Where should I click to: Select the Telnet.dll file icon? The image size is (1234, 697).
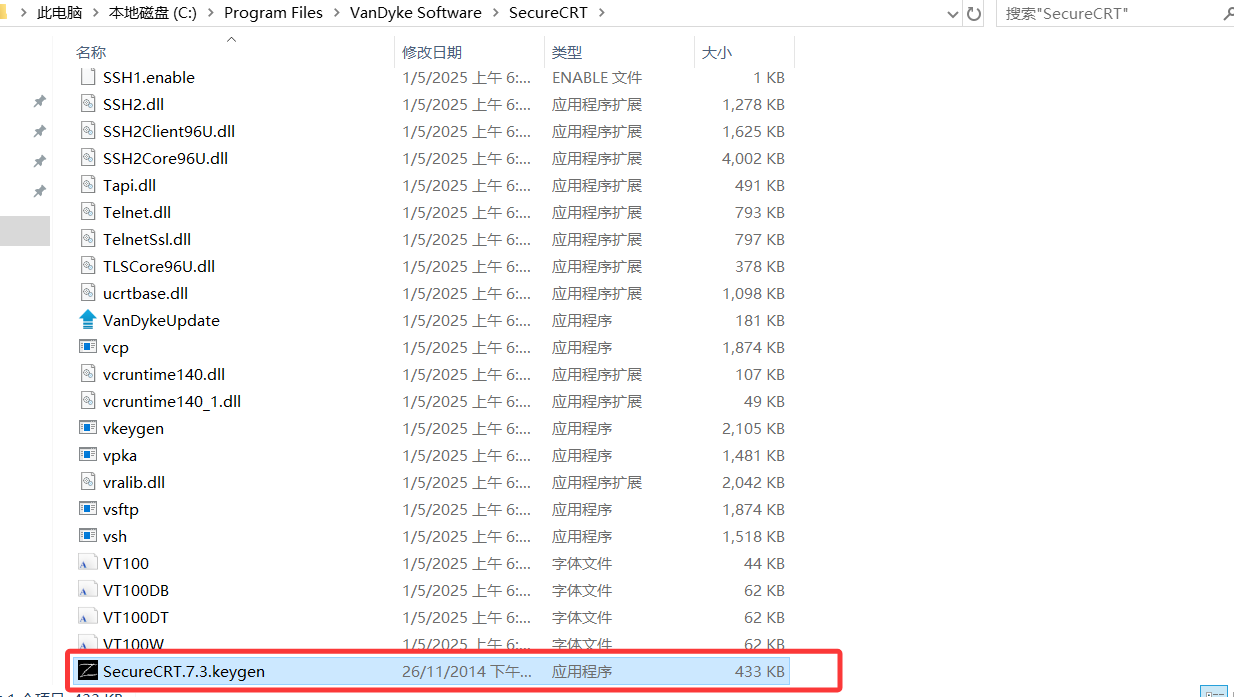click(88, 212)
